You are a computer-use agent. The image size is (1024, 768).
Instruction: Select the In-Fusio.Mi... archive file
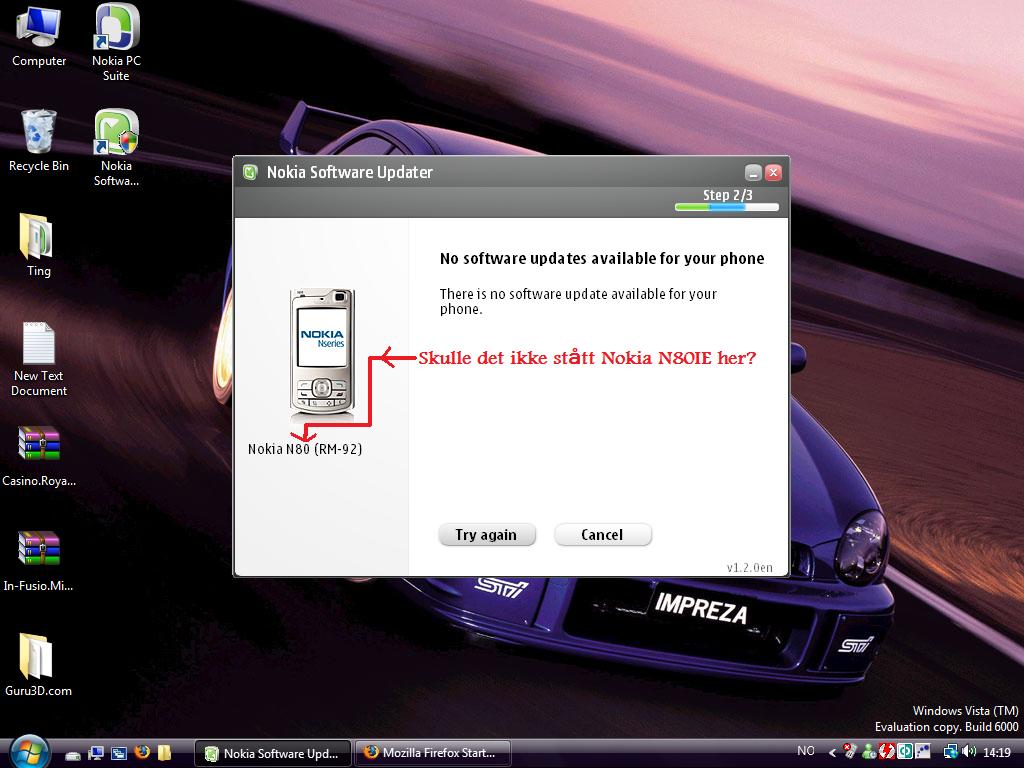coord(39,562)
